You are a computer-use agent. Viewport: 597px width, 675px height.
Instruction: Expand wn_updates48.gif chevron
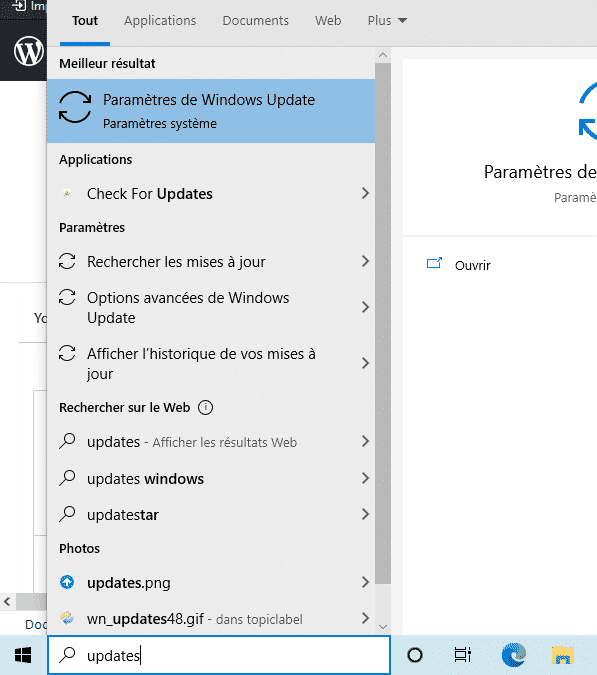[365, 619]
